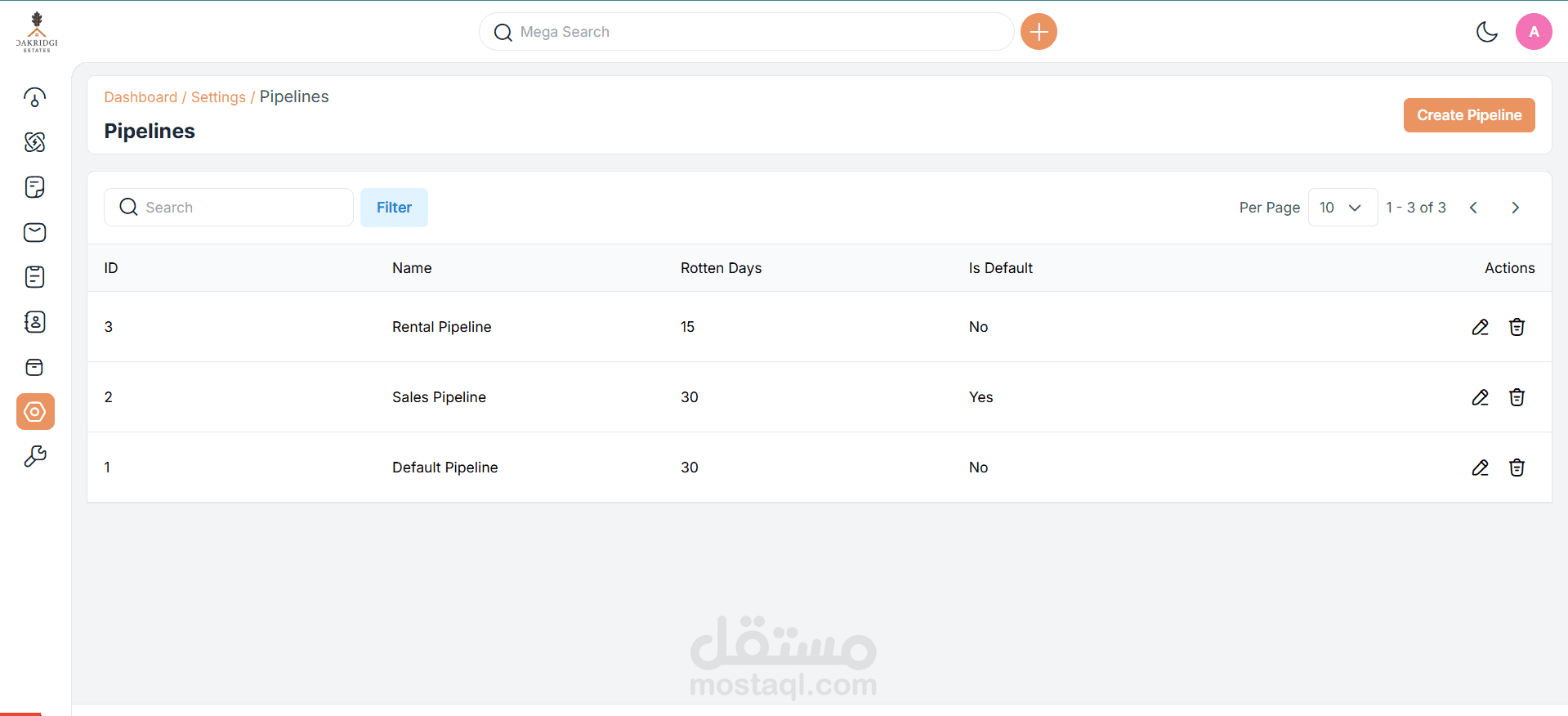The height and width of the screenshot is (716, 1568).
Task: Focus the Mega Search field
Action: [x=747, y=32]
